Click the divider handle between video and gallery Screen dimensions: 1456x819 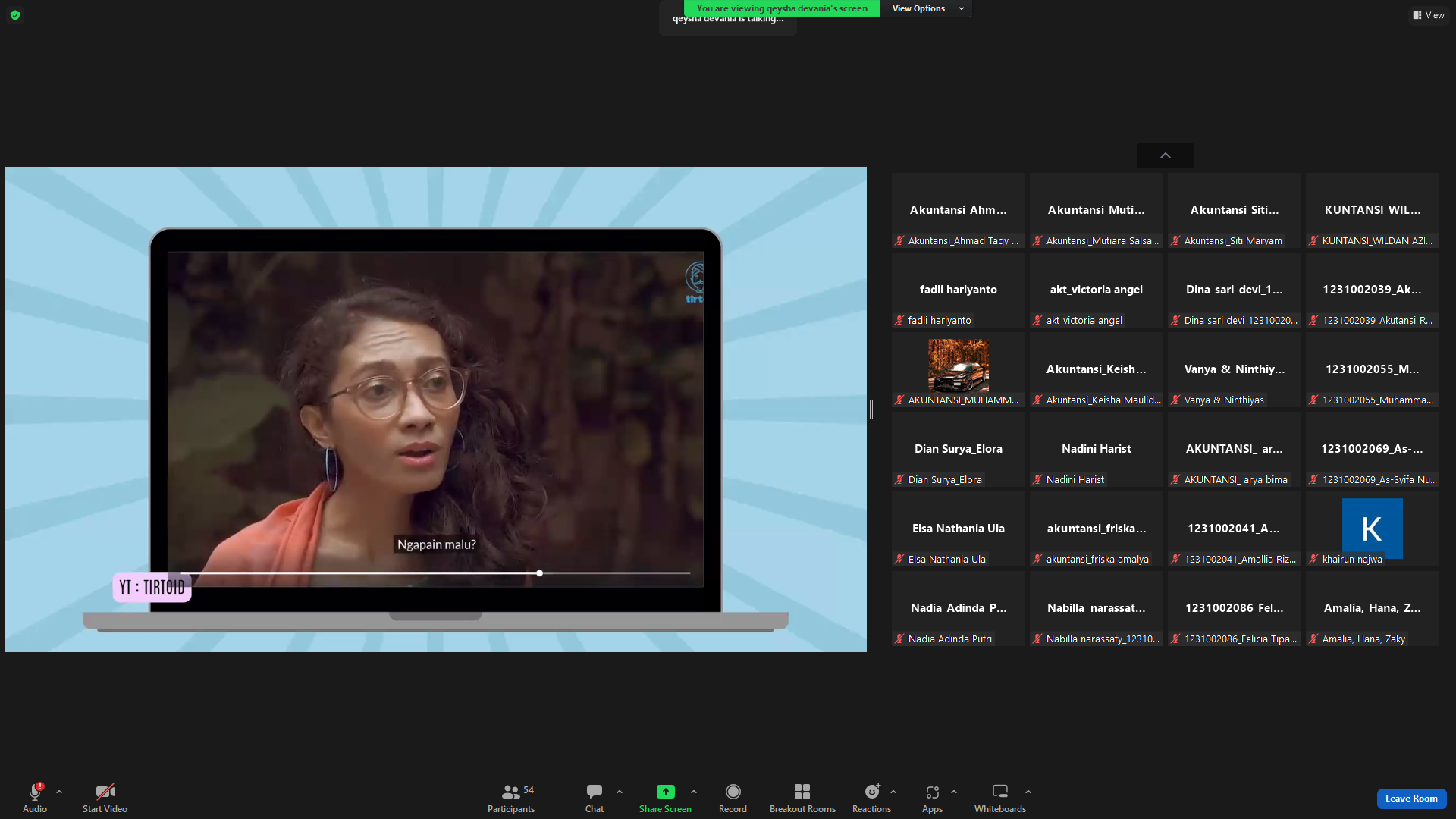tap(871, 409)
